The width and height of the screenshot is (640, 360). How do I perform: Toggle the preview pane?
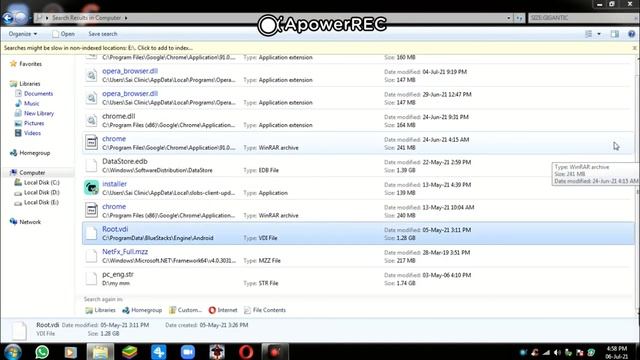[615, 34]
